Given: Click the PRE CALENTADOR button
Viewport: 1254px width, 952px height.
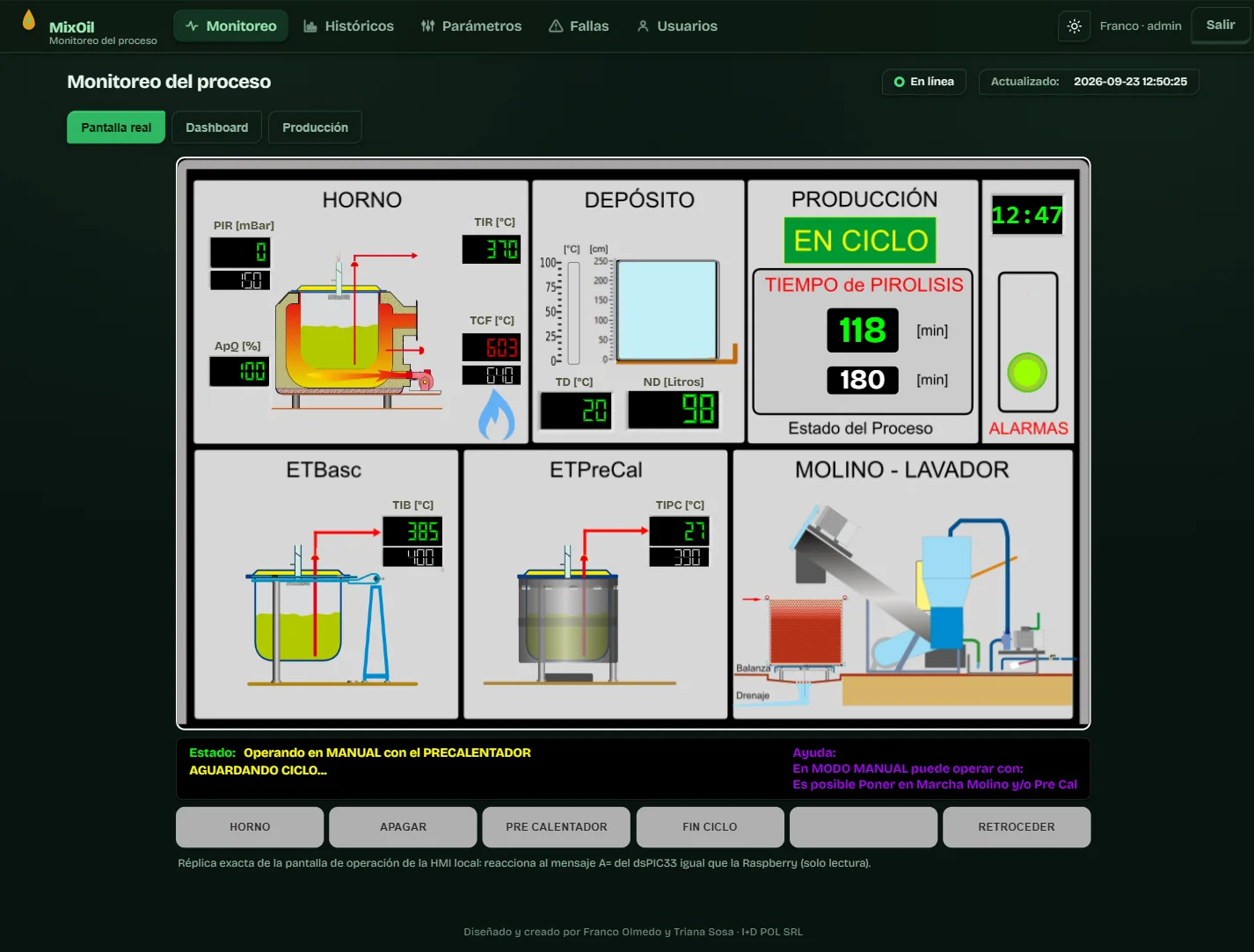Looking at the screenshot, I should [557, 827].
